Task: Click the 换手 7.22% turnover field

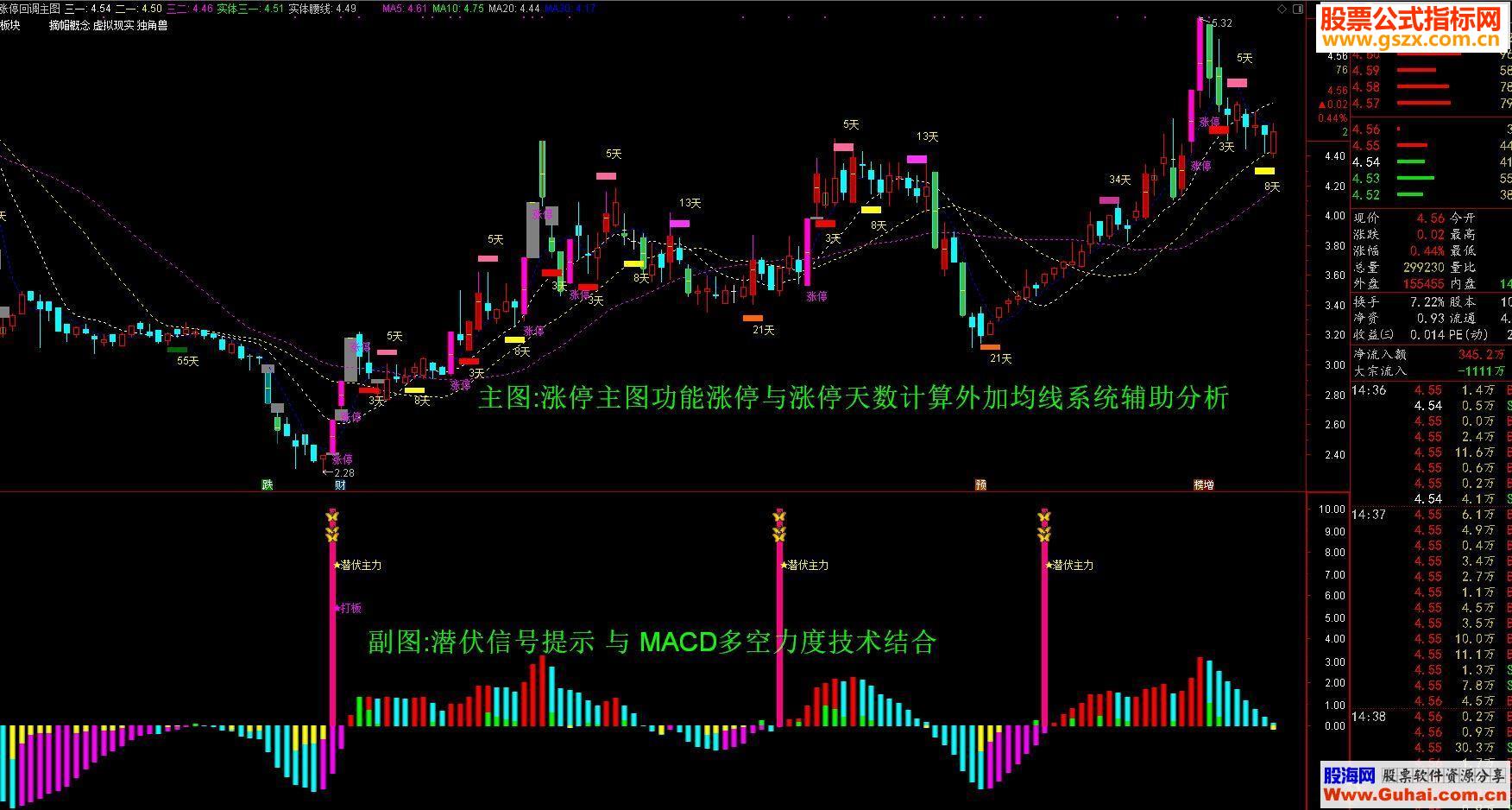Action: (x=1398, y=302)
